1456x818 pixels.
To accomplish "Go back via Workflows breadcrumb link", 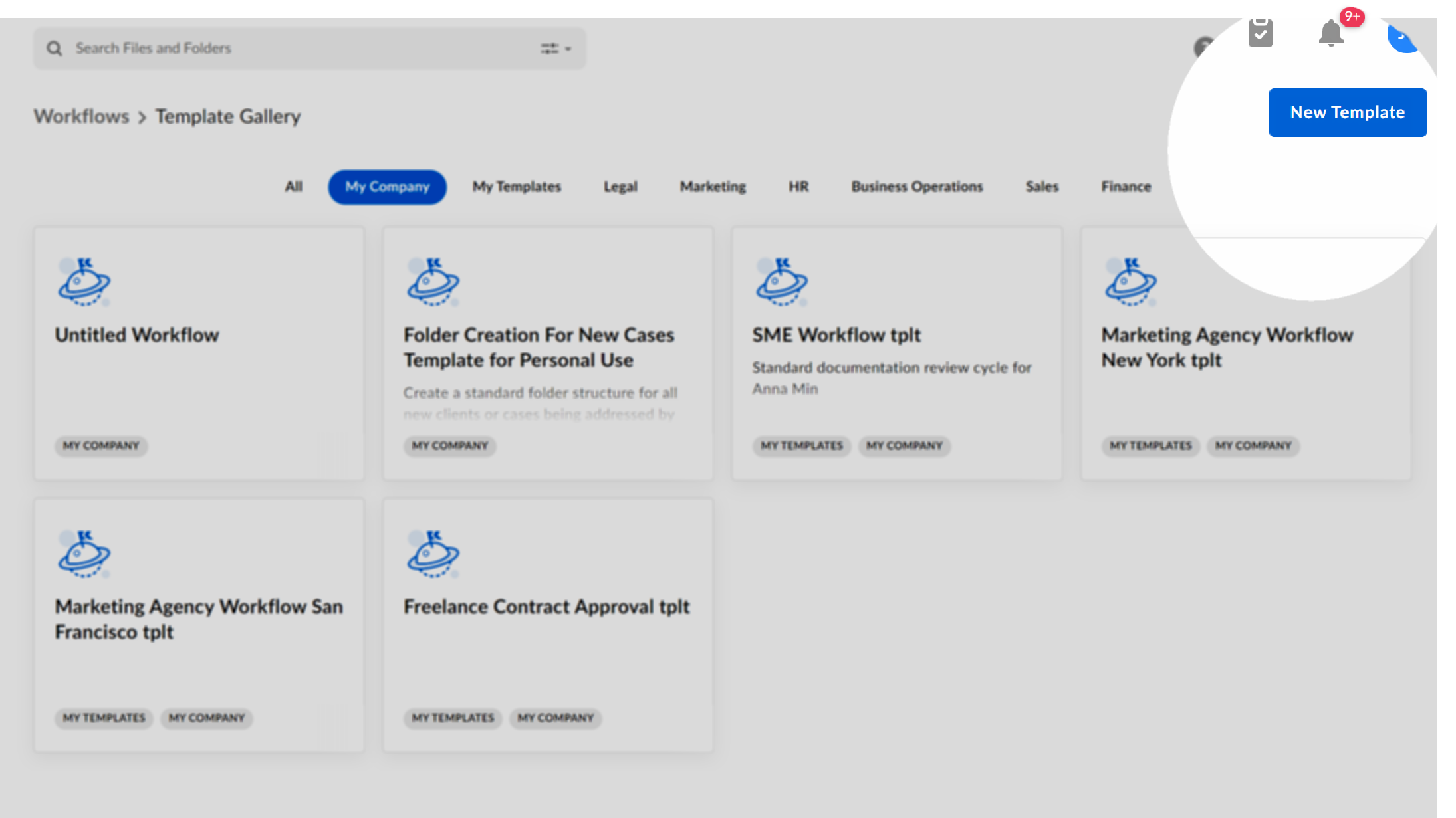I will 82,116.
